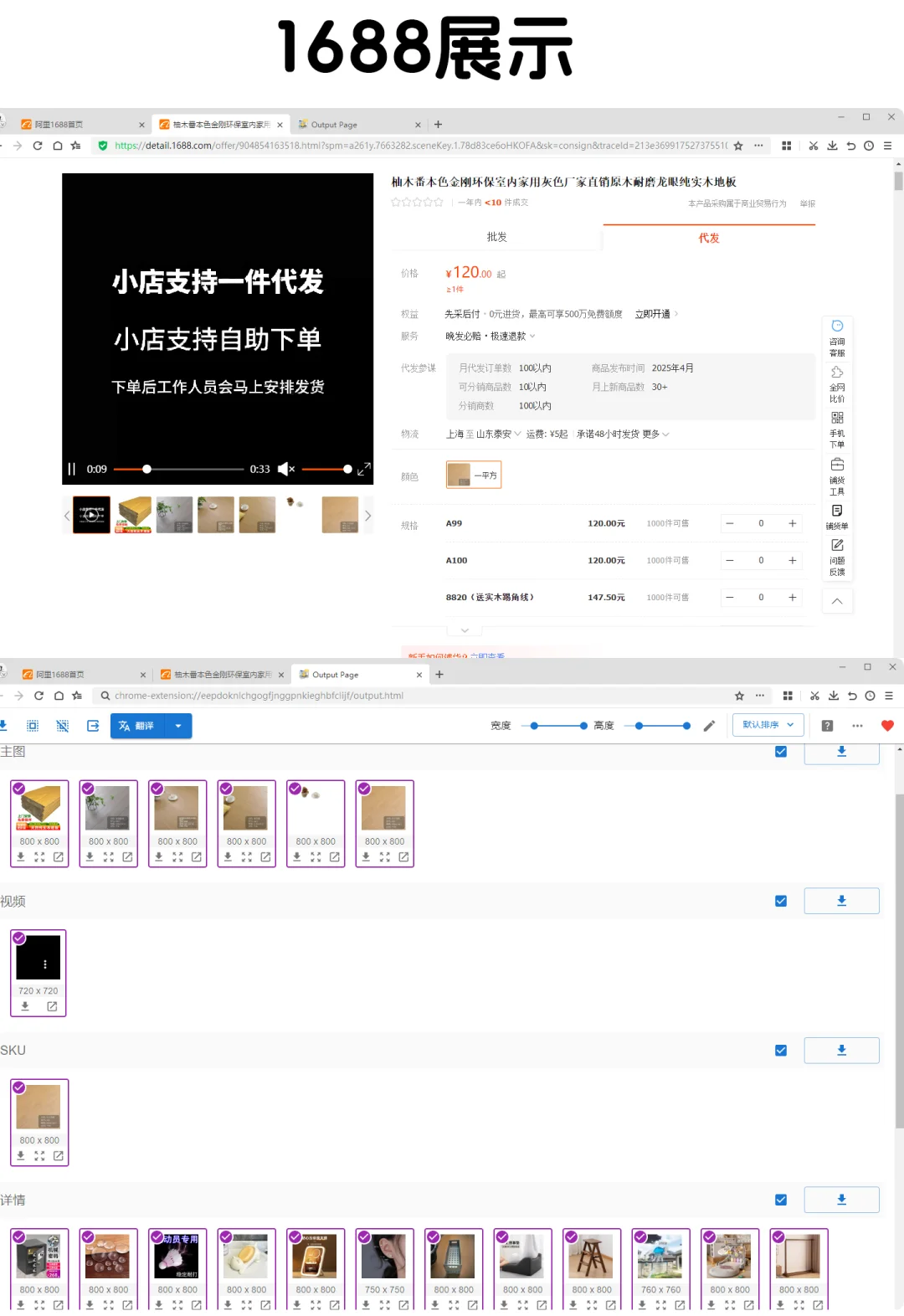
Task: Open 铺货单 list sidebar icon
Action: [837, 517]
